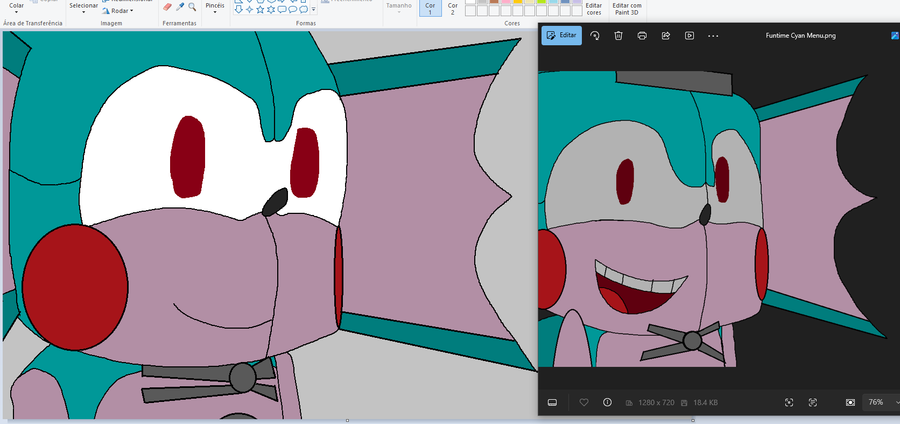Start slideshow in Photos viewer
This screenshot has width=900, height=424.
point(689,36)
